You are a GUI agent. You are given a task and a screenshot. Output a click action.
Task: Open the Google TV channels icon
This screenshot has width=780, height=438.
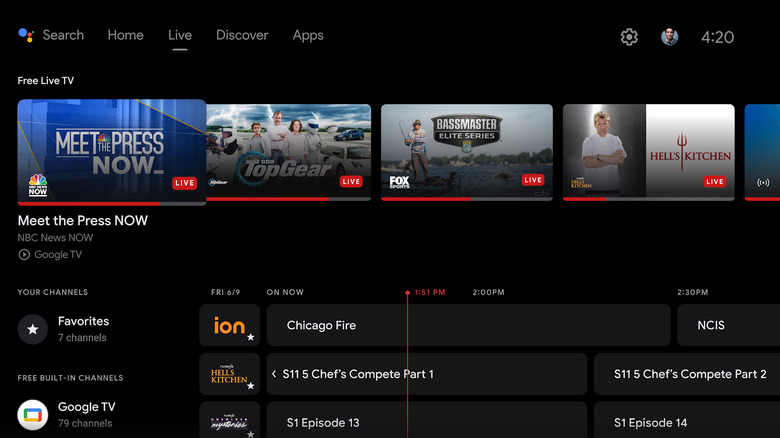pos(33,414)
